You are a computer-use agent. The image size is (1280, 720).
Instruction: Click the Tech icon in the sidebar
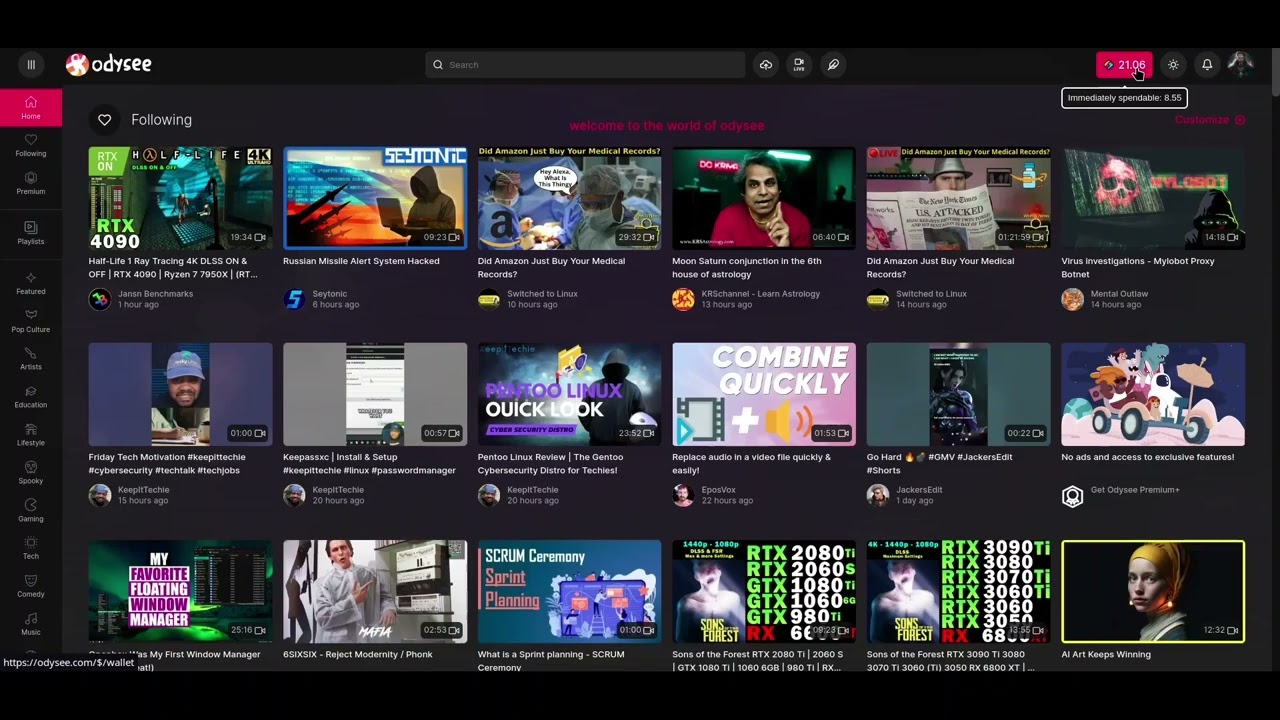point(31,543)
